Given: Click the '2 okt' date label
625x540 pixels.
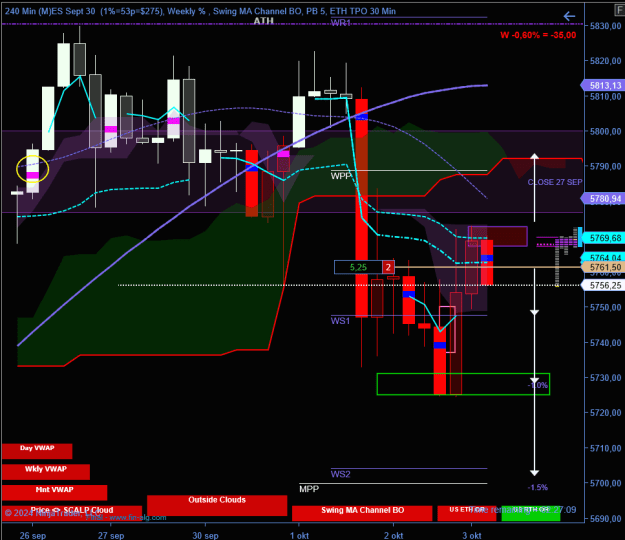Looking at the screenshot, I should [x=393, y=535].
